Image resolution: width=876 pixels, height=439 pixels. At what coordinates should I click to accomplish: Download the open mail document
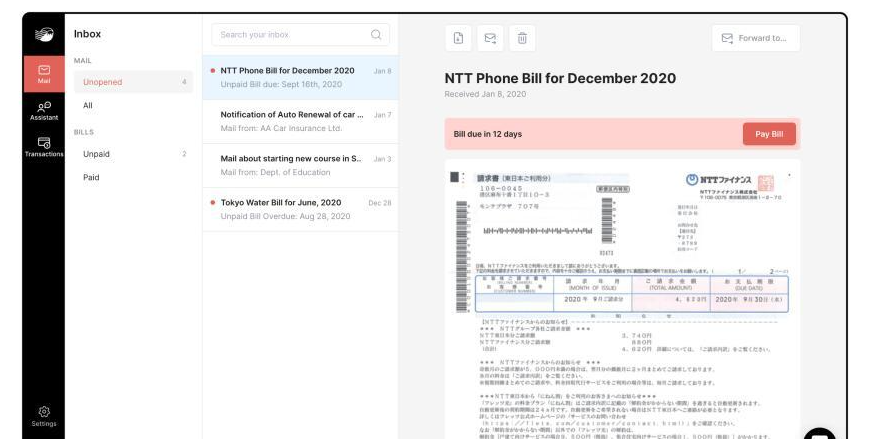(458, 38)
